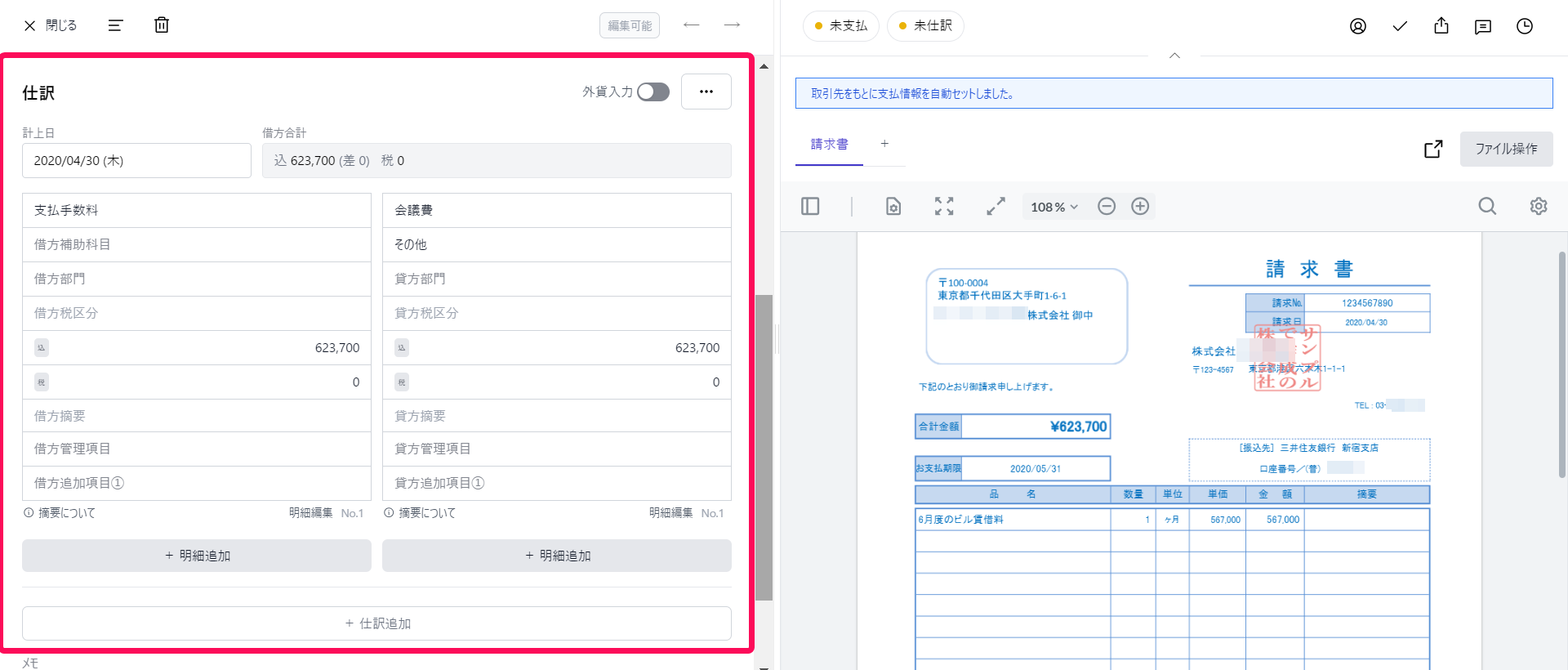Screen dimensions: 1568x670
Task: Zoom in with the plus circle icon
Action: [1140, 207]
